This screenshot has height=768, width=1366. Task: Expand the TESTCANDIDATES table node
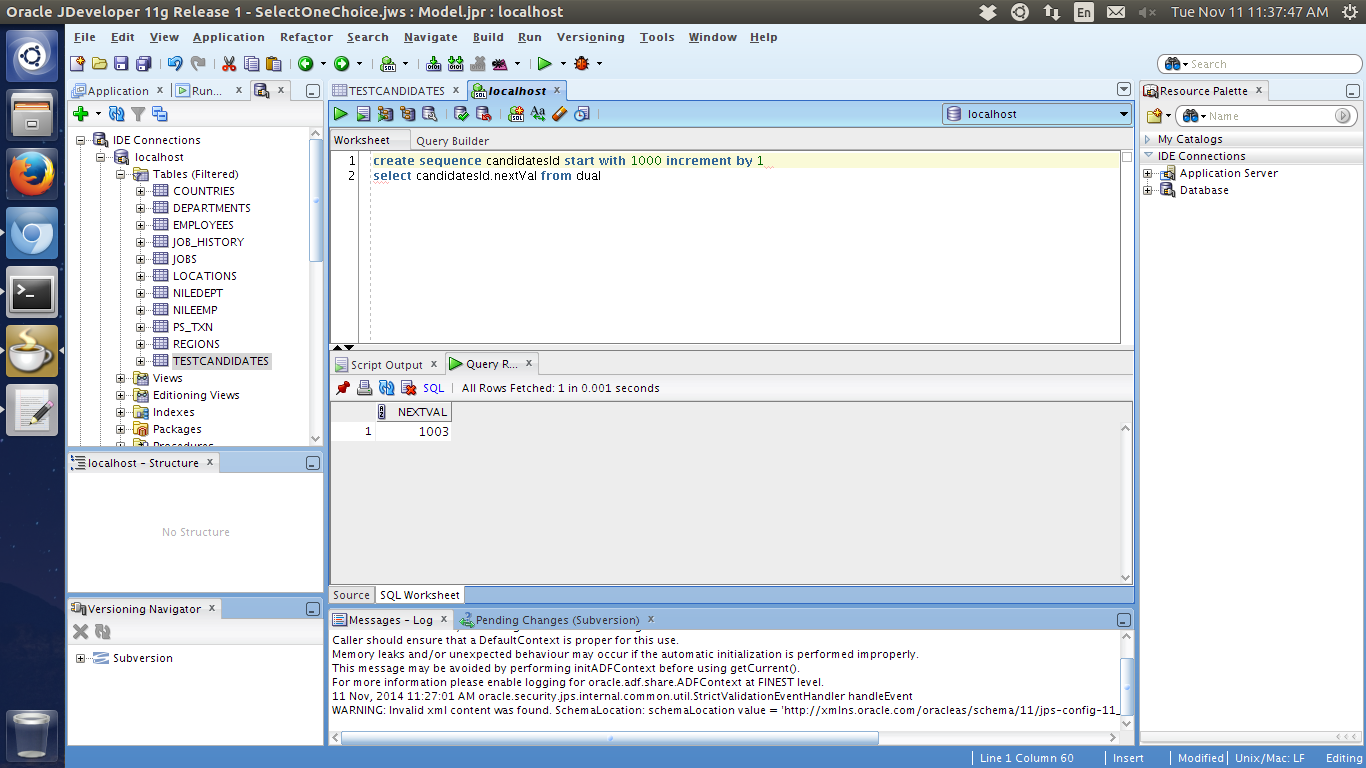pos(141,361)
